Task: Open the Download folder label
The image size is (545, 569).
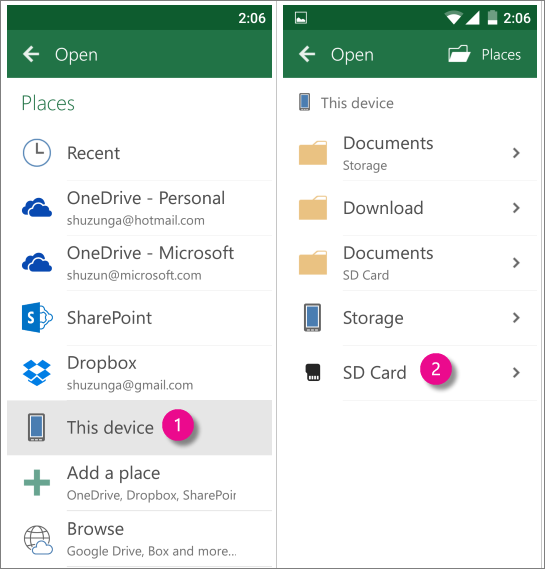Action: click(383, 208)
